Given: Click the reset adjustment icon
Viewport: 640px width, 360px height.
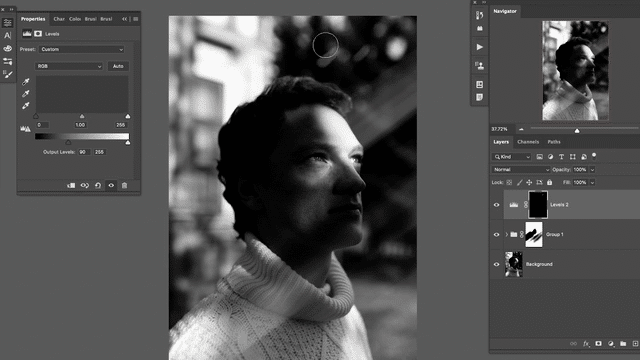Looking at the screenshot, I should click(x=98, y=185).
